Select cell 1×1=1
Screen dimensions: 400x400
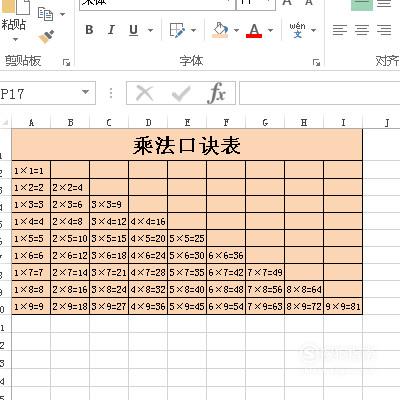[x=31, y=170]
